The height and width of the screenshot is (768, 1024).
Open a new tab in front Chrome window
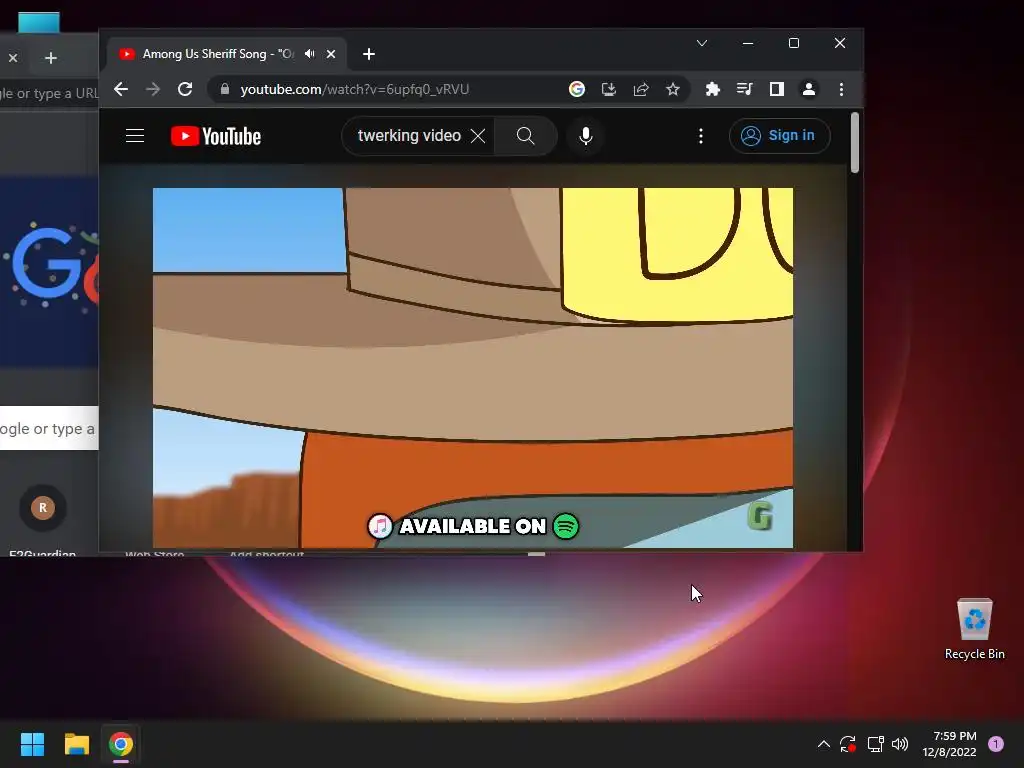[x=369, y=54]
